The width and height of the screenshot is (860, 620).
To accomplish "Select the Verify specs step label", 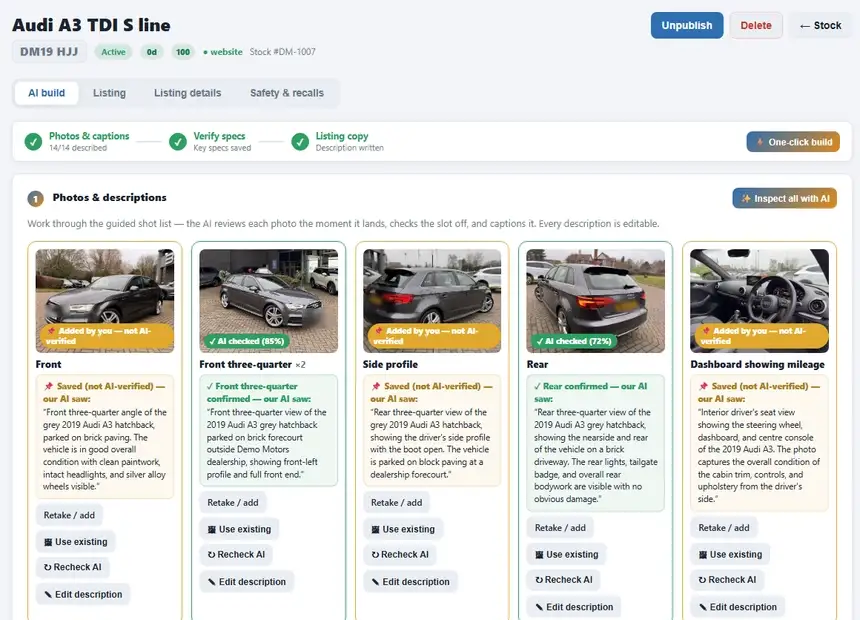I will [219, 136].
